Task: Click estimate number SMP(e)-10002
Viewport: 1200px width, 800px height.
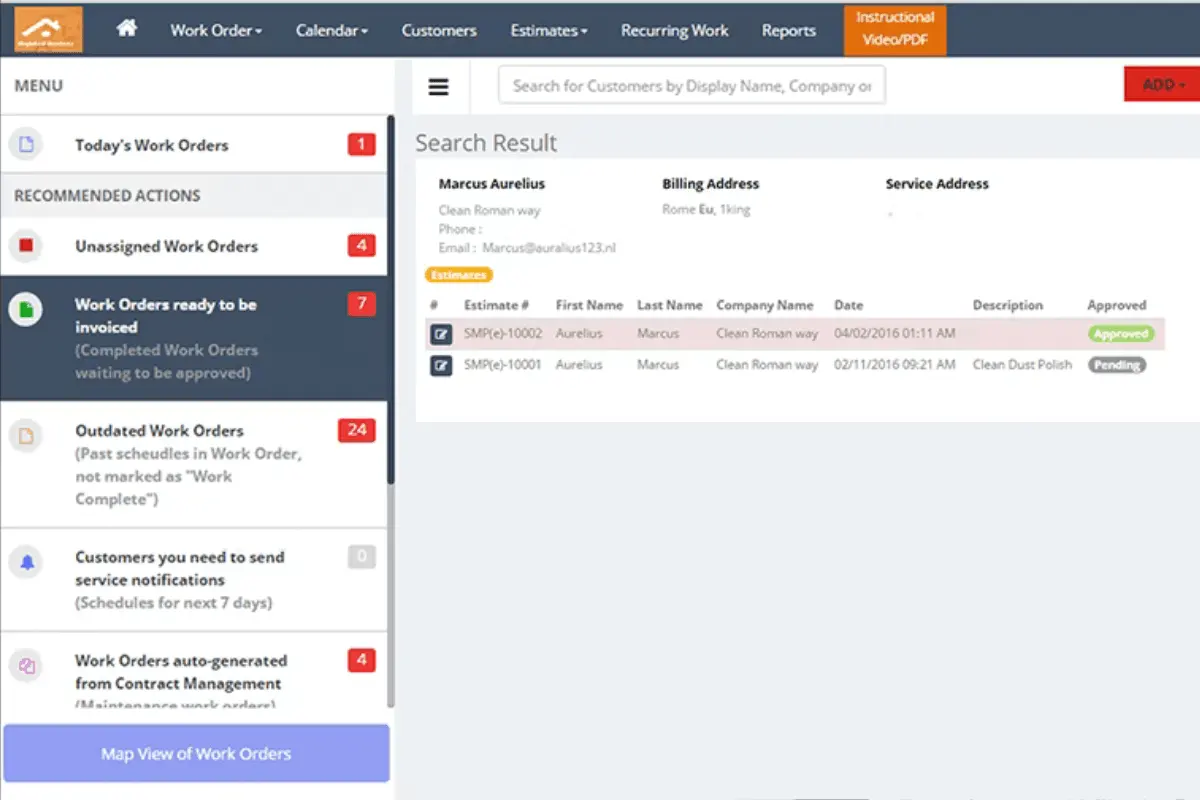Action: (503, 334)
